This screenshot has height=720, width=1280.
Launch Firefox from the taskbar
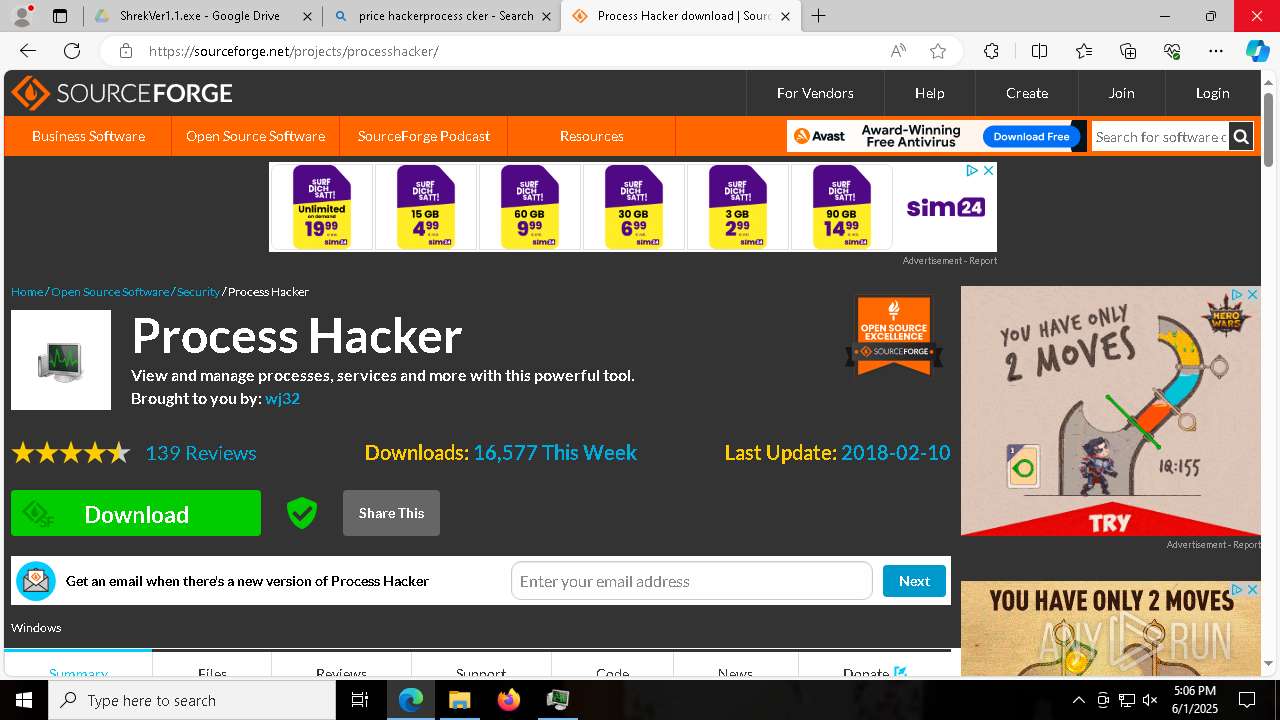click(508, 700)
